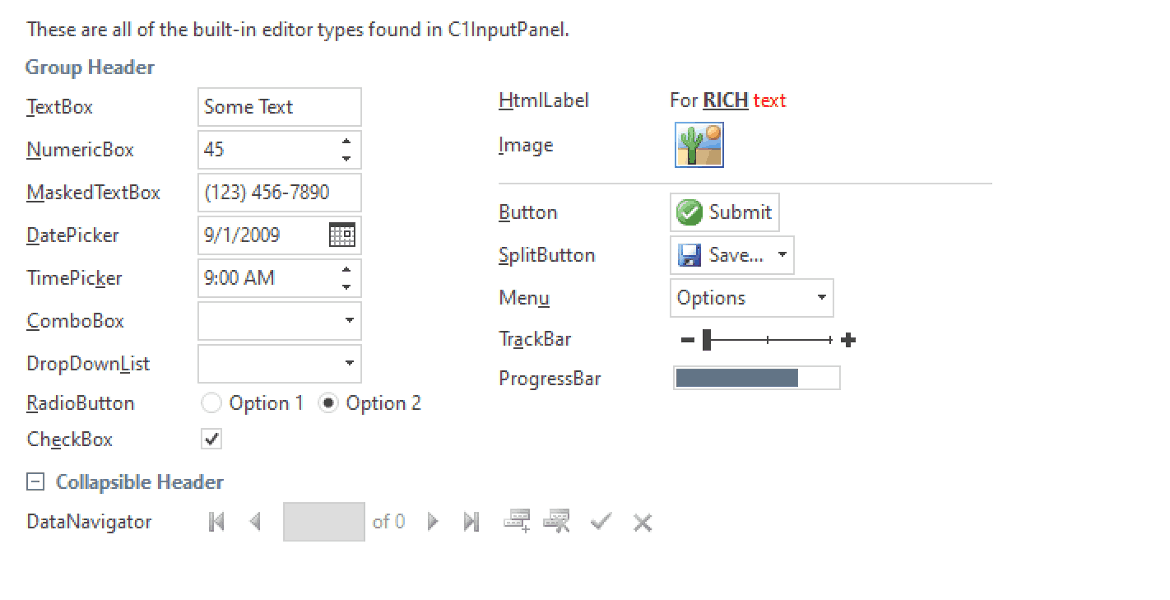Open the Save SplitButton dropdown arrow
The width and height of the screenshot is (1170, 600).
pyautogui.click(x=781, y=255)
